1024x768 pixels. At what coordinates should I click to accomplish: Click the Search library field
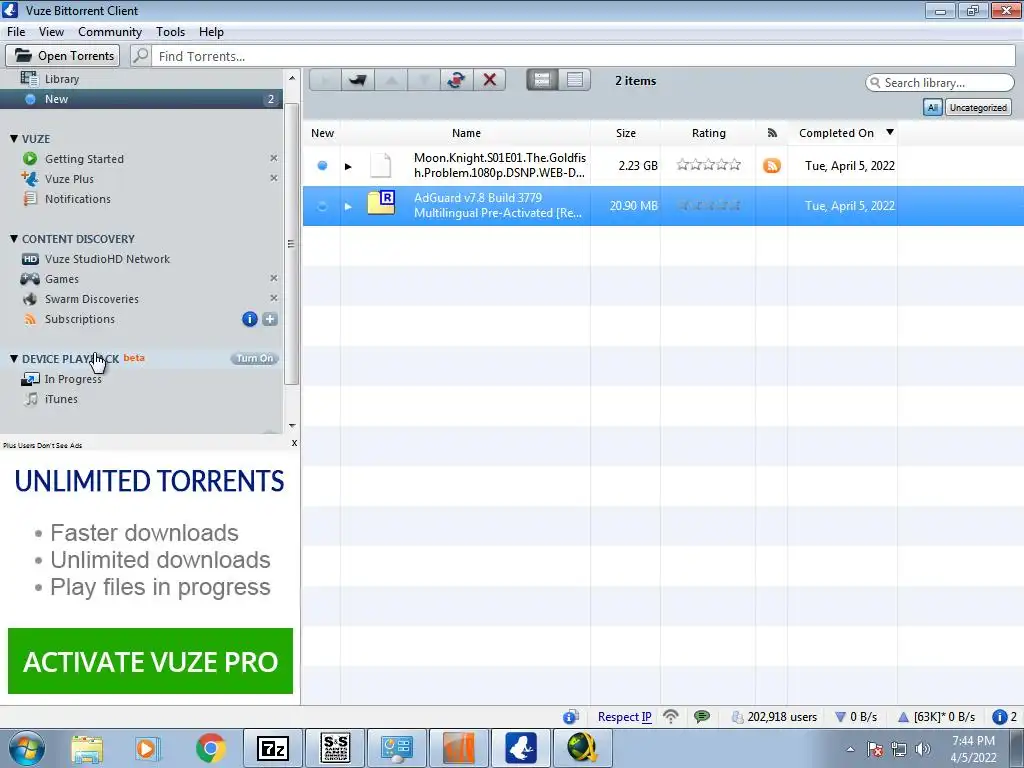940,82
